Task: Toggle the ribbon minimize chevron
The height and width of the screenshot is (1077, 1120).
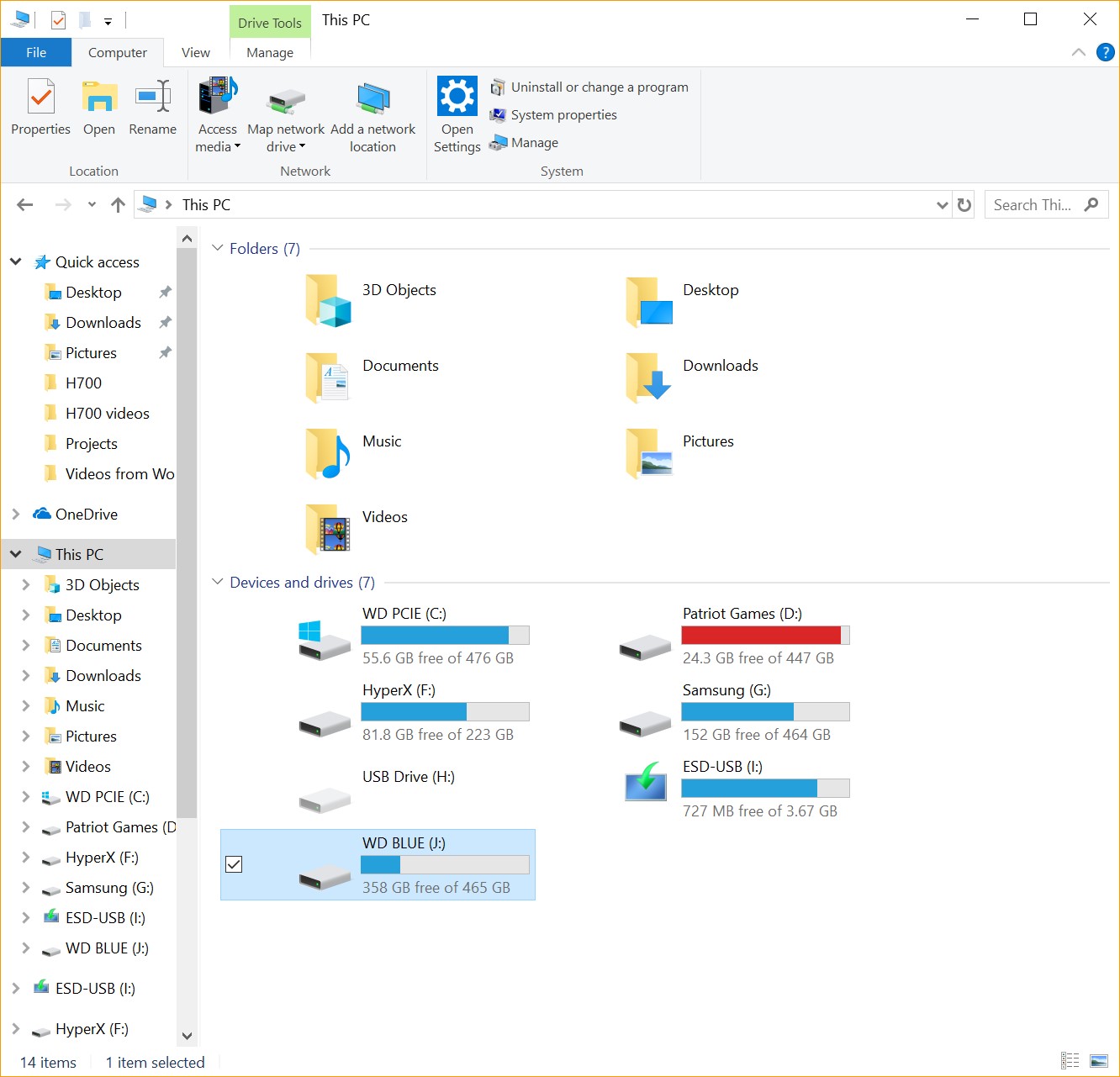Action: (1078, 52)
